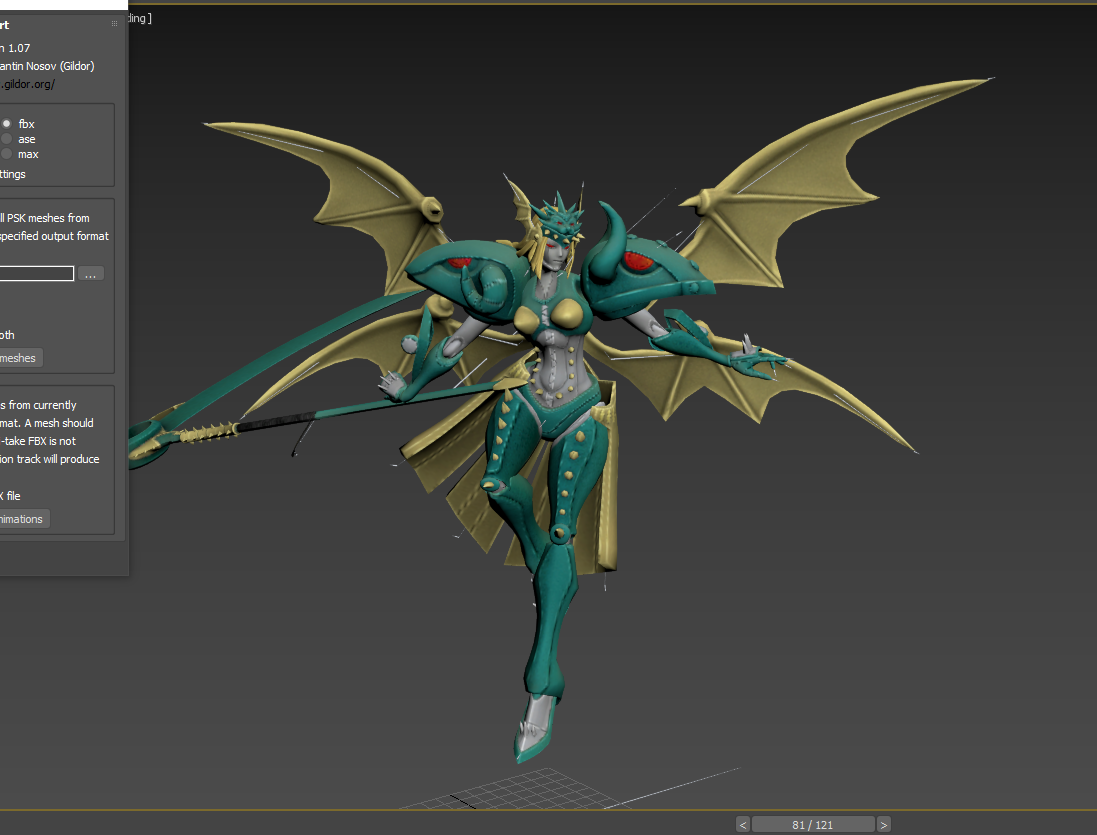1097x835 pixels.
Task: Click the 'ttings' group label text
Action: point(13,174)
